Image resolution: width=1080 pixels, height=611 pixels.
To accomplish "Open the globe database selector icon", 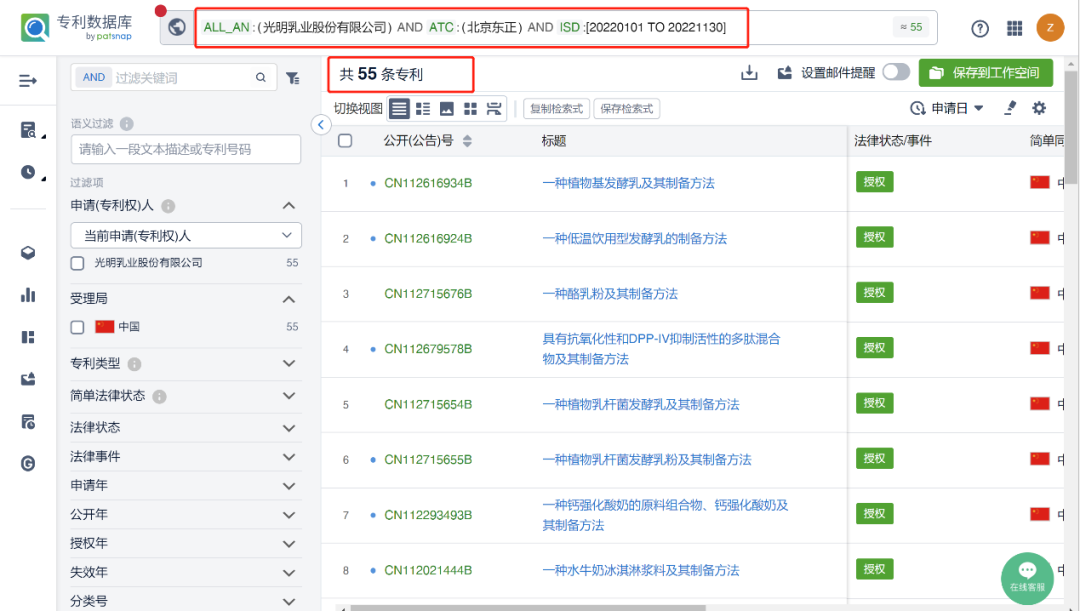I will pyautogui.click(x=177, y=27).
